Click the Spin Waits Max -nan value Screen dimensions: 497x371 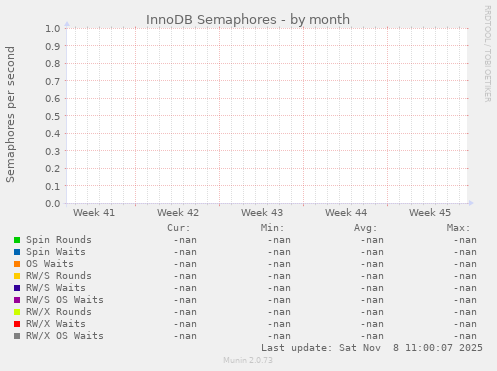coord(465,252)
